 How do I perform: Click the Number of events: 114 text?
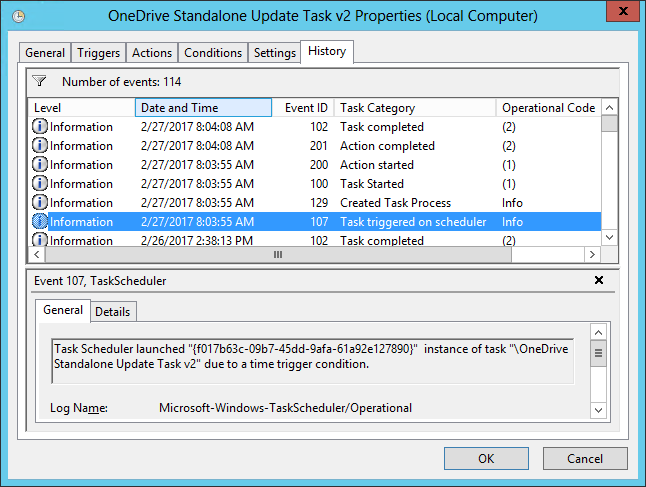click(122, 82)
